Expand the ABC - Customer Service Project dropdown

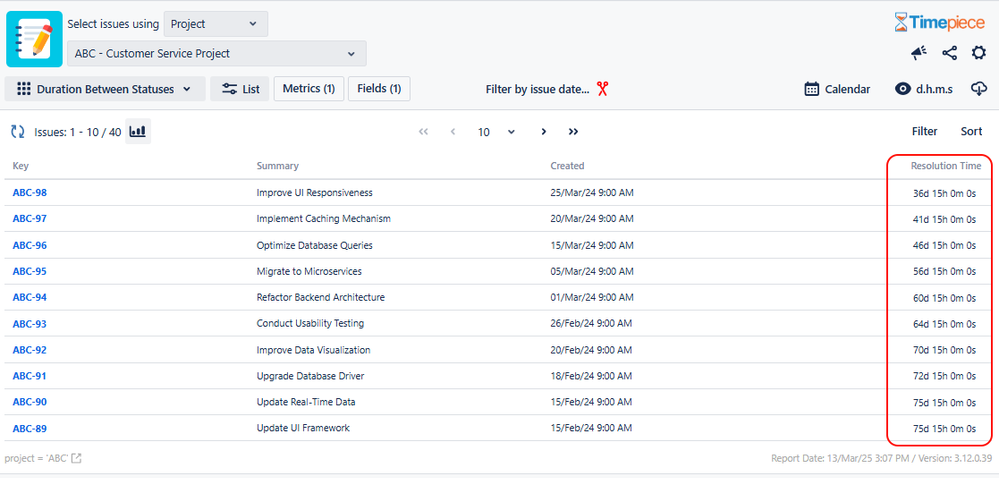[x=217, y=54]
